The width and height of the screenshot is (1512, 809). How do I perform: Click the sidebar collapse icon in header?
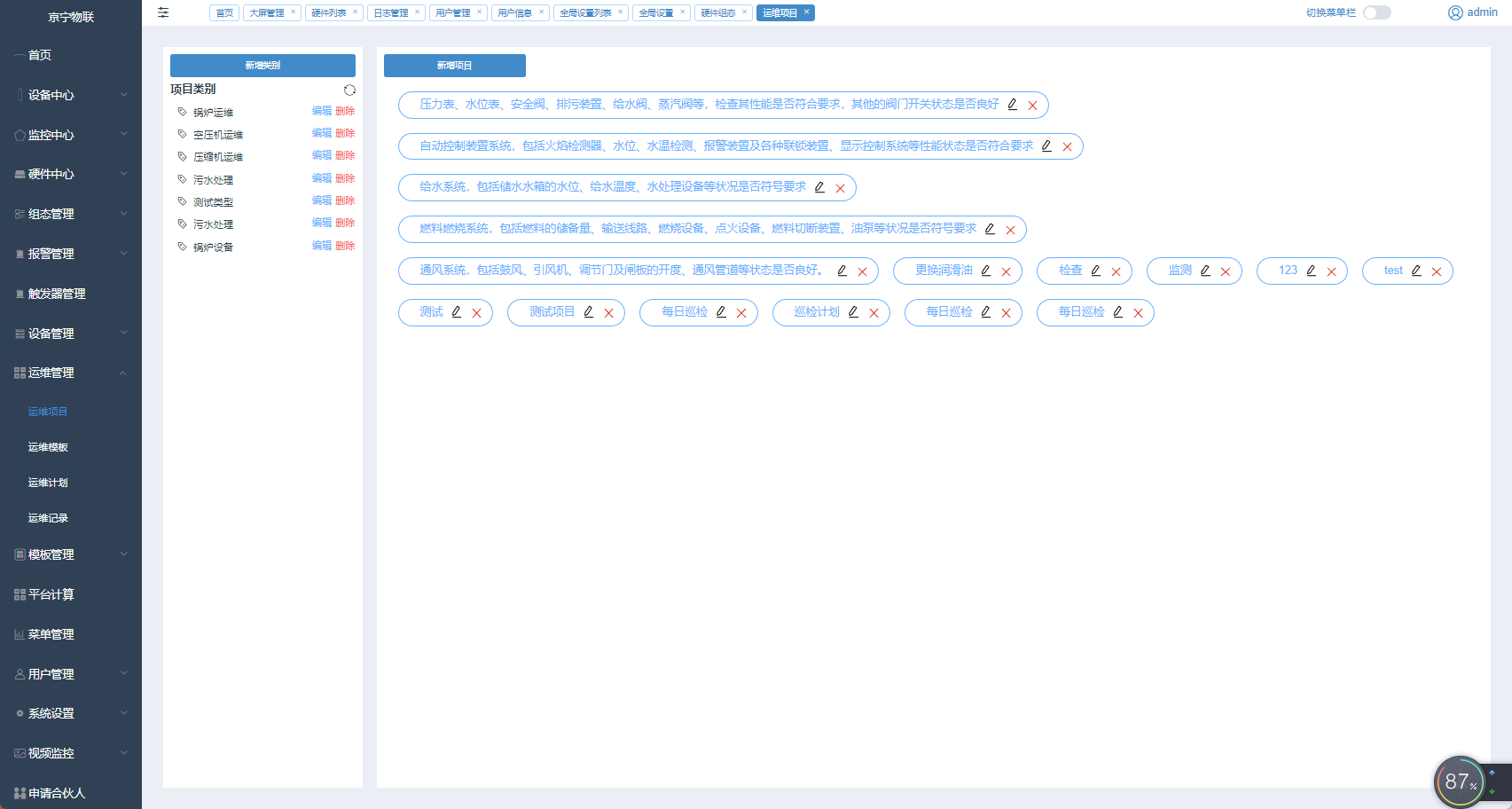tap(163, 12)
